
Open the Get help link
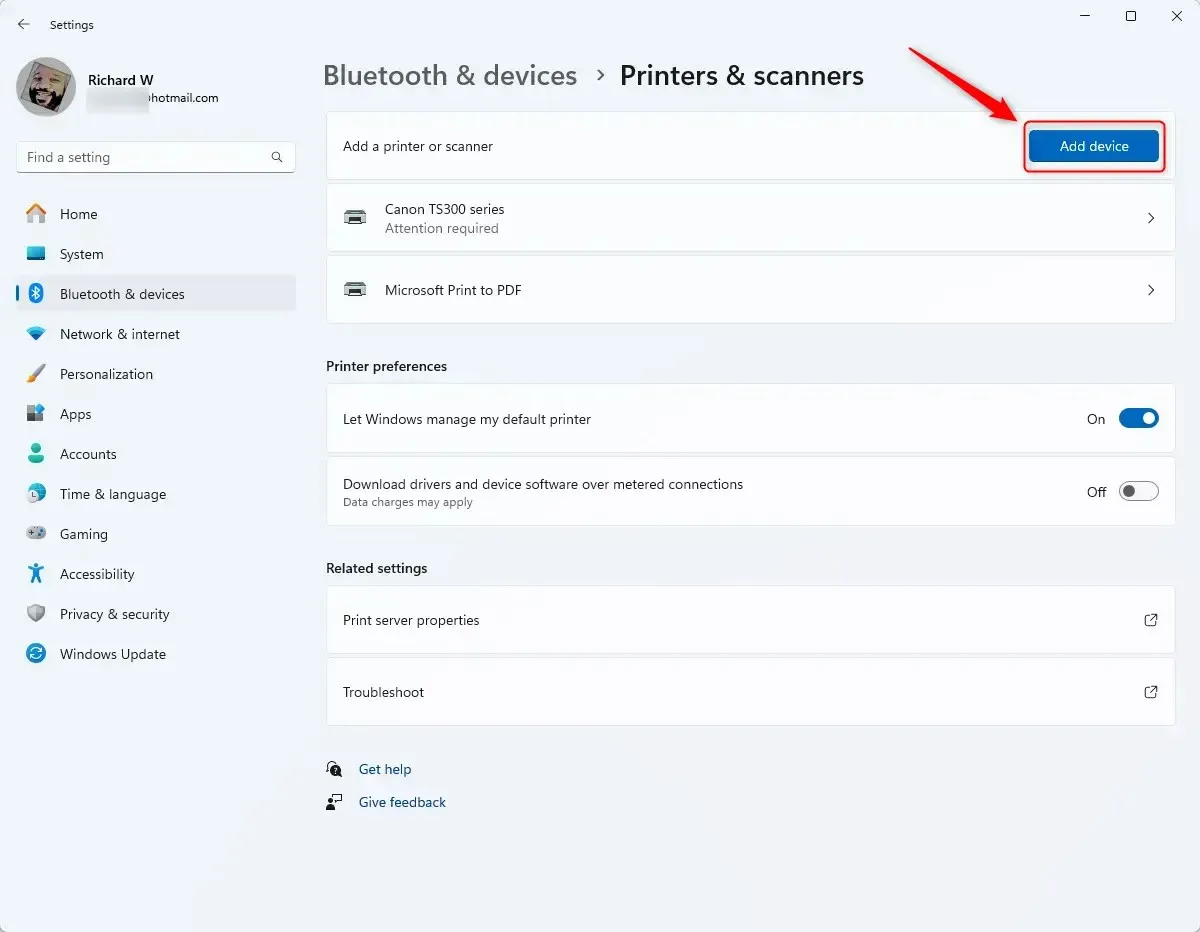click(x=385, y=769)
